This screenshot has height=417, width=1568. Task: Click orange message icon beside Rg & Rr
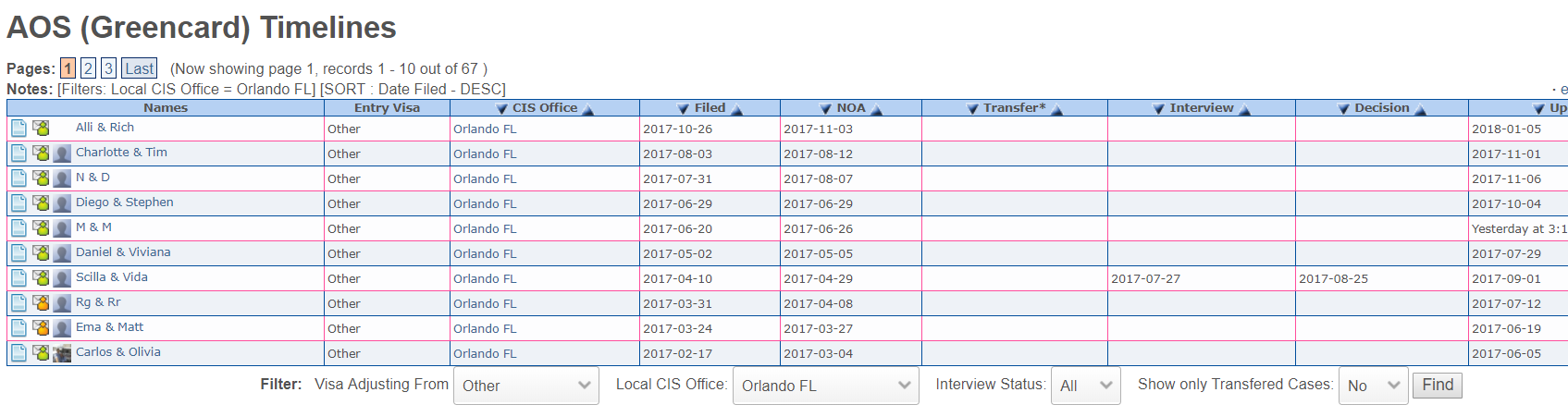coord(41,302)
